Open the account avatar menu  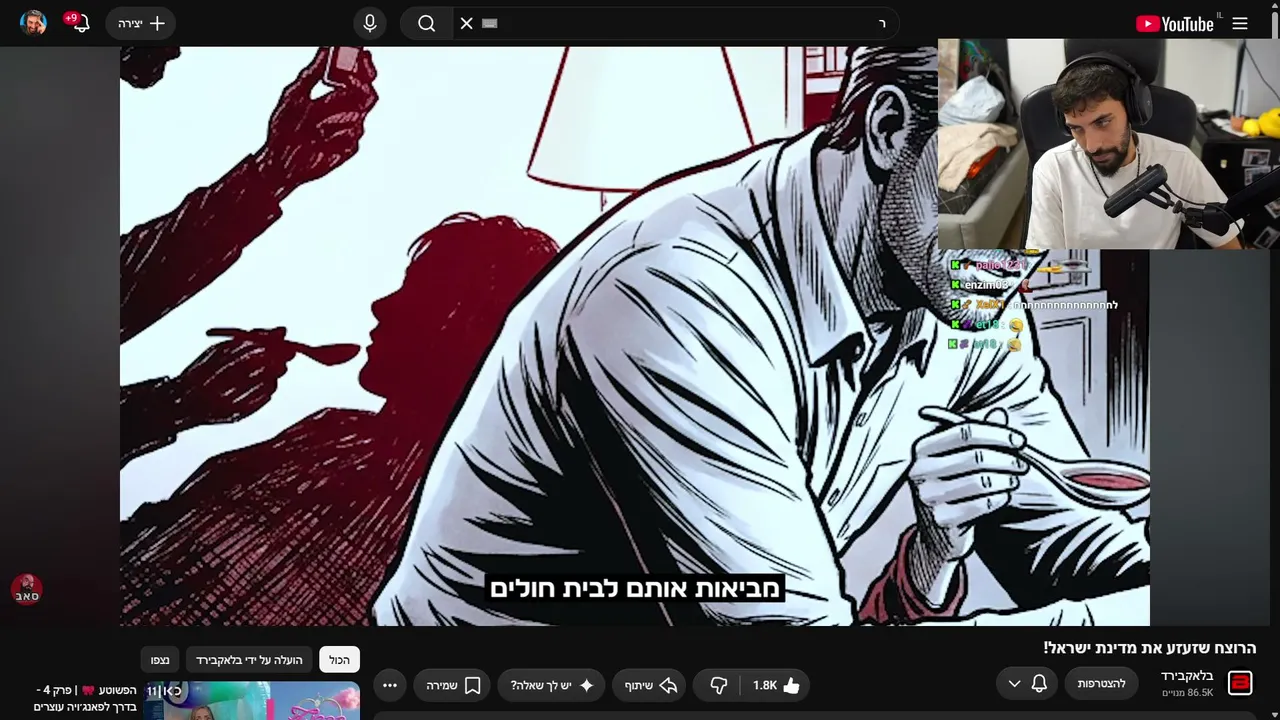tap(33, 23)
